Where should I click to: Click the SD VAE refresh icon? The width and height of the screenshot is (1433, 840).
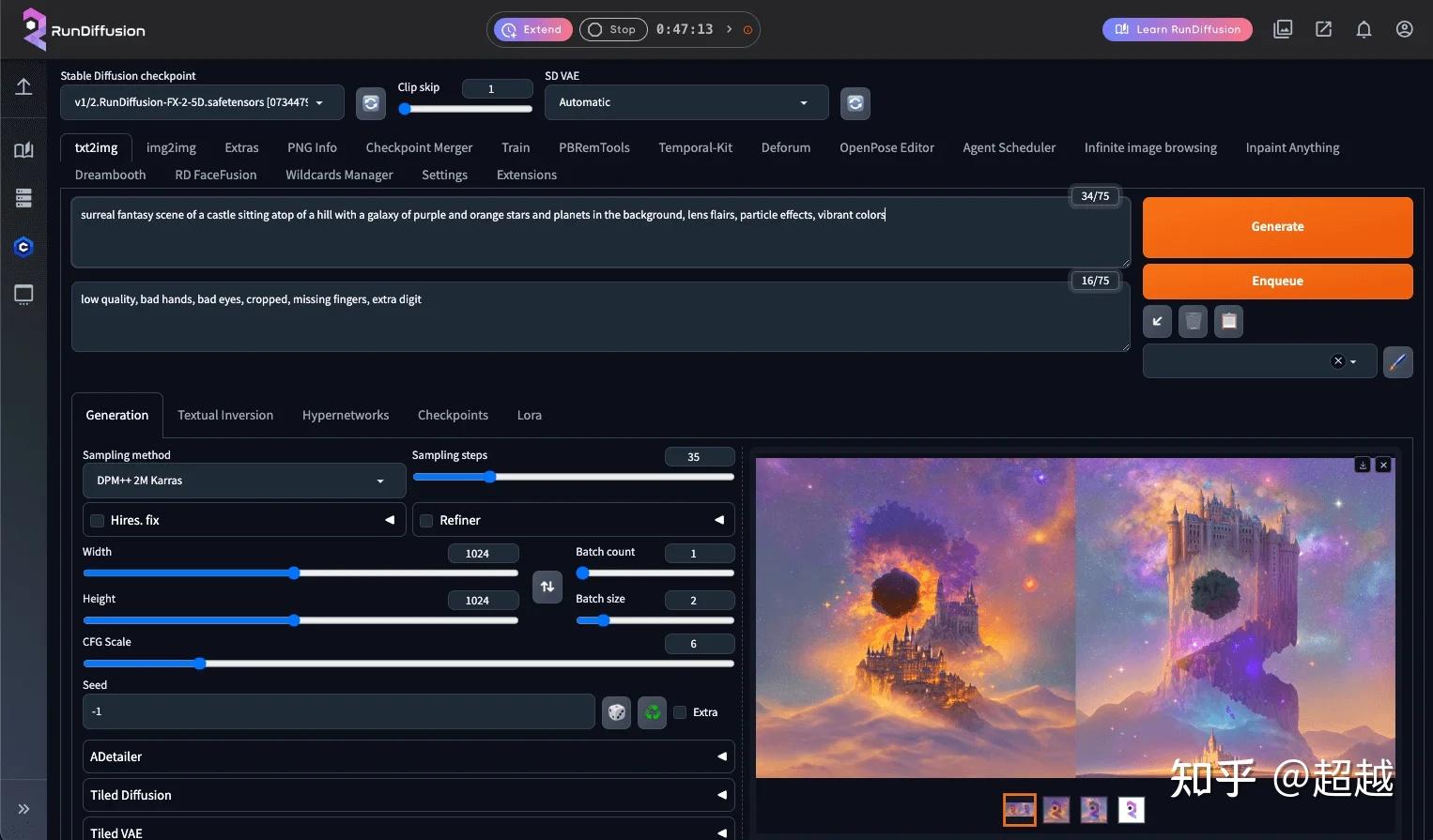855,103
